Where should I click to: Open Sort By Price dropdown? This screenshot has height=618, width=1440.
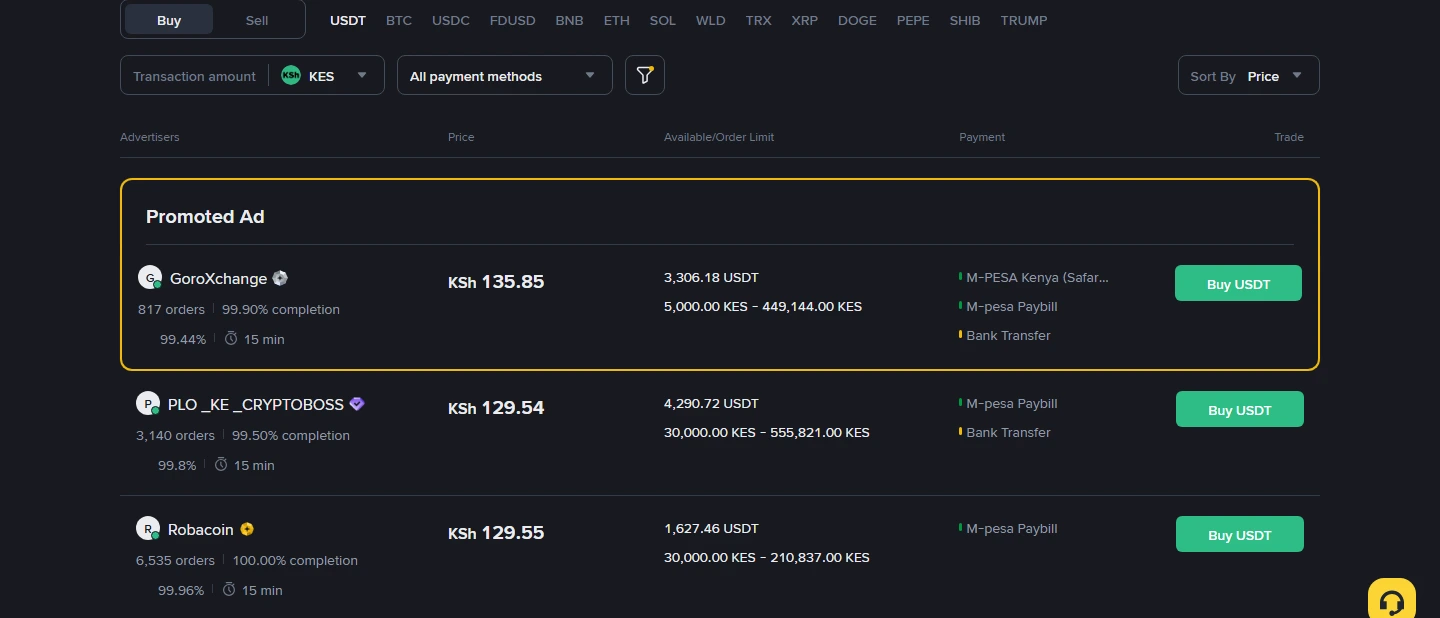click(x=1249, y=75)
